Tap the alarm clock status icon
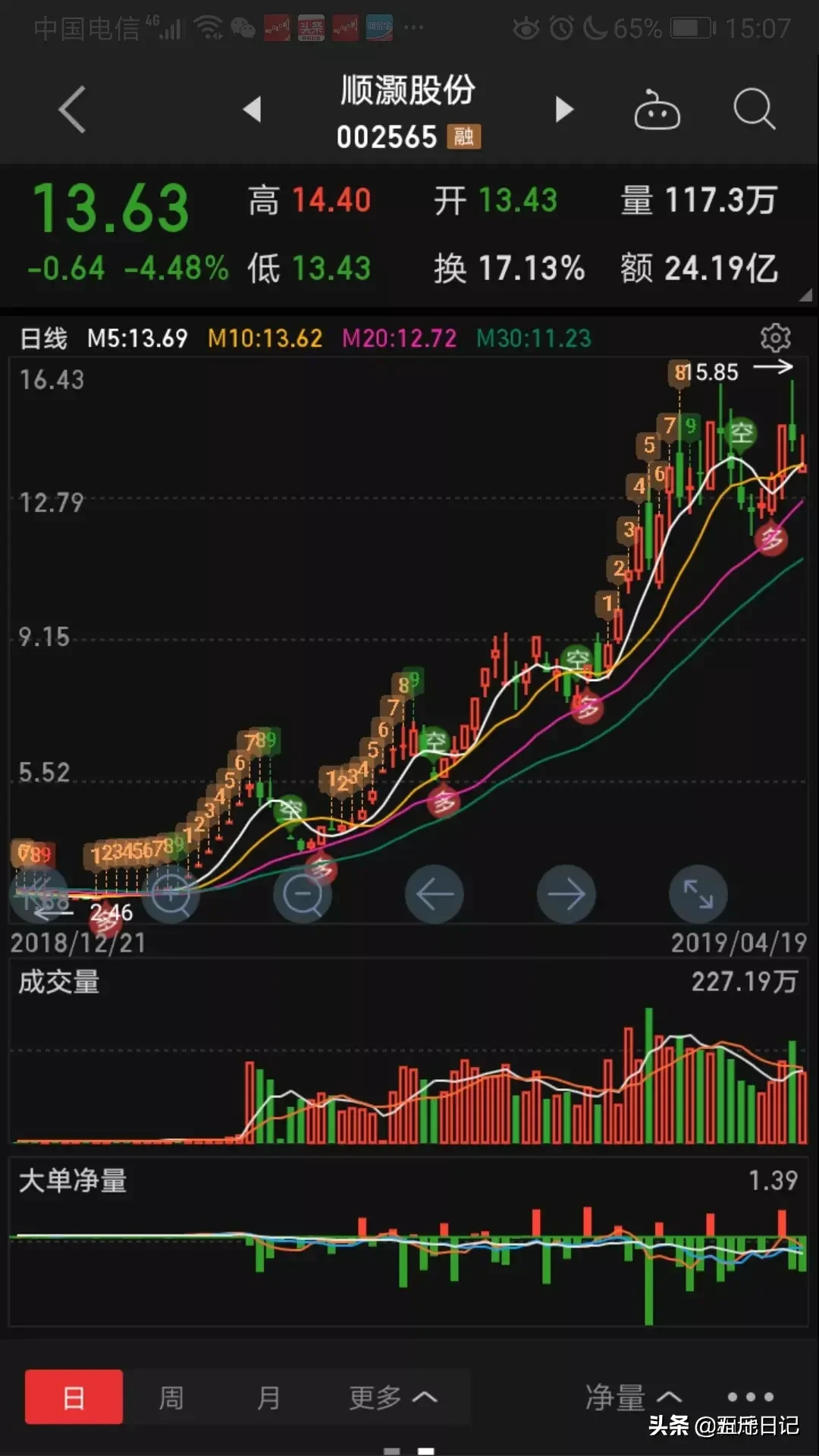Screen dimensions: 819x1456 [562, 28]
